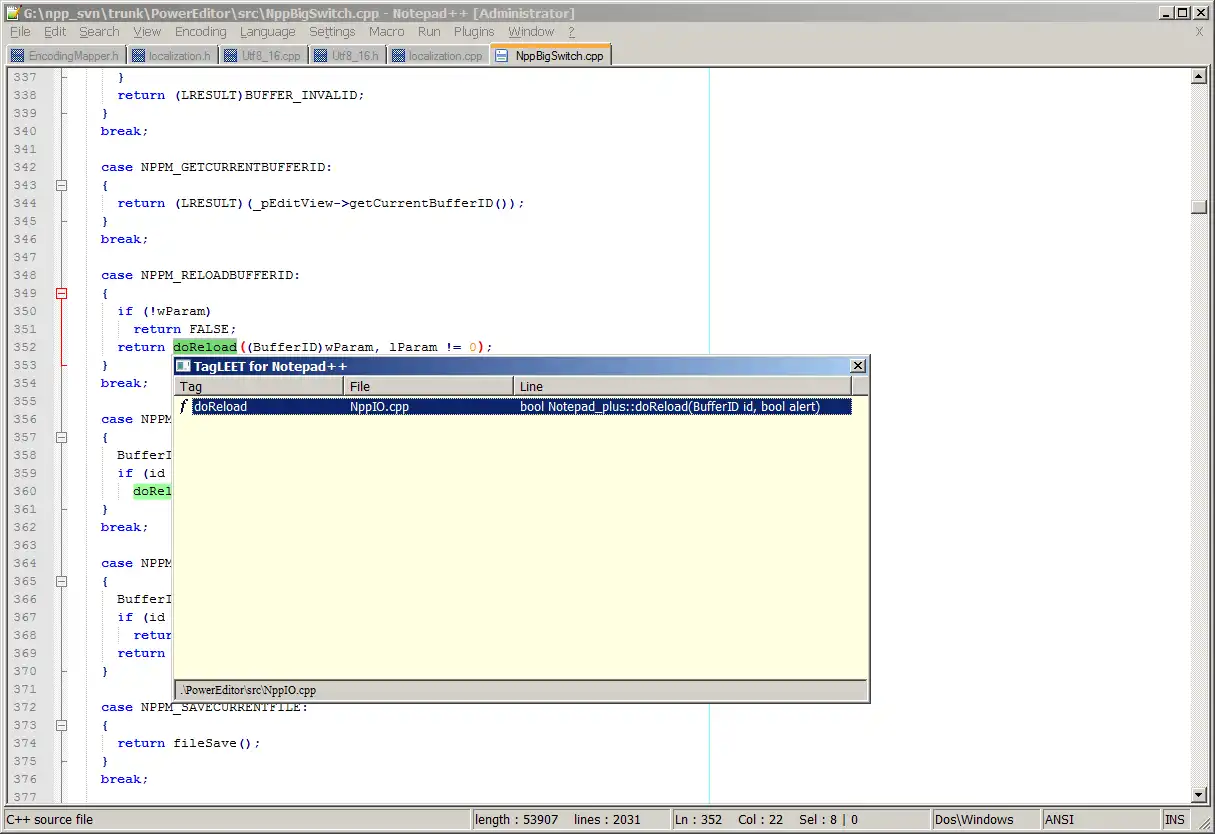
Task: Maximize the Notepad++ window
Action: pos(1182,13)
